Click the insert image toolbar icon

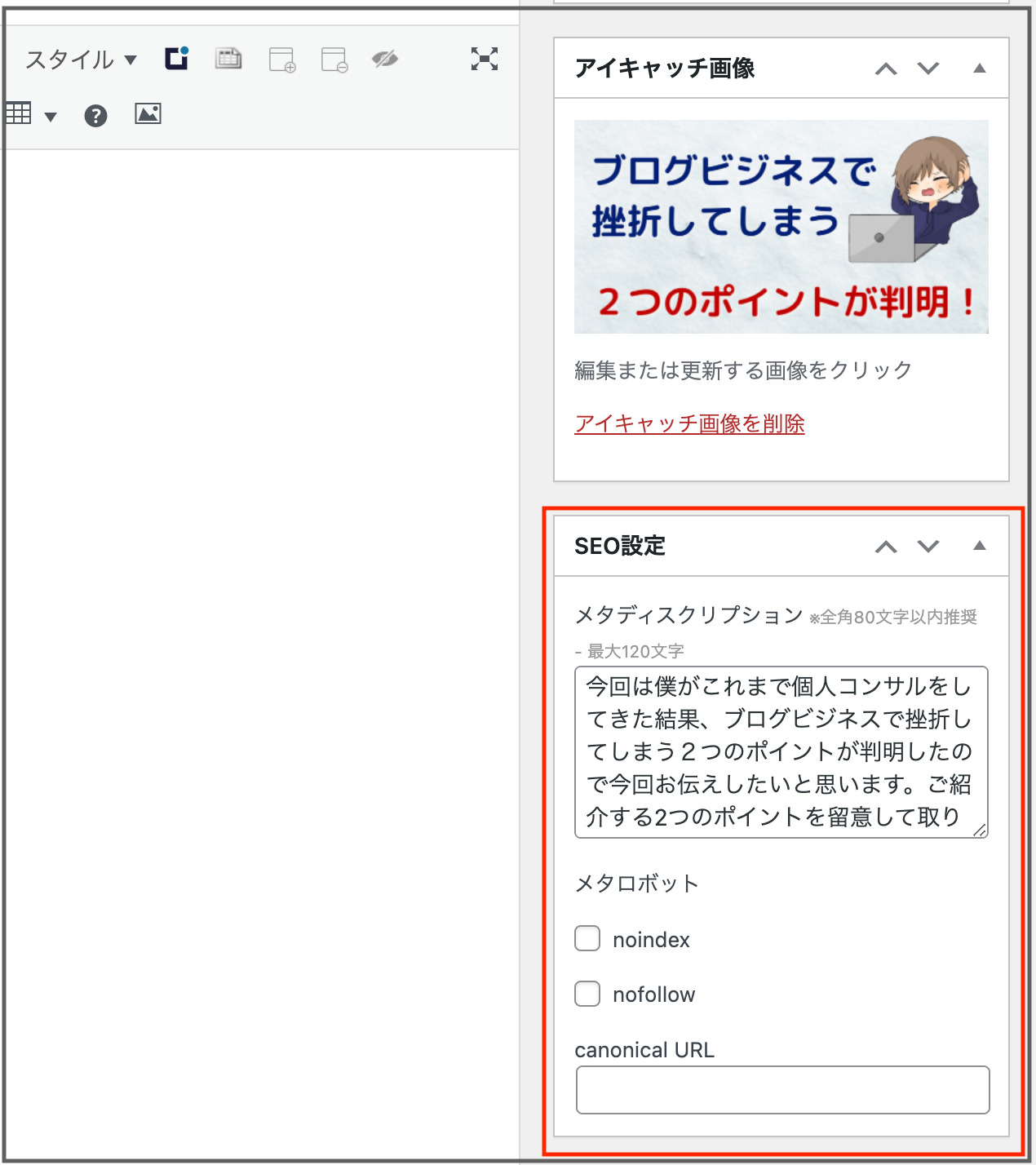coord(148,114)
